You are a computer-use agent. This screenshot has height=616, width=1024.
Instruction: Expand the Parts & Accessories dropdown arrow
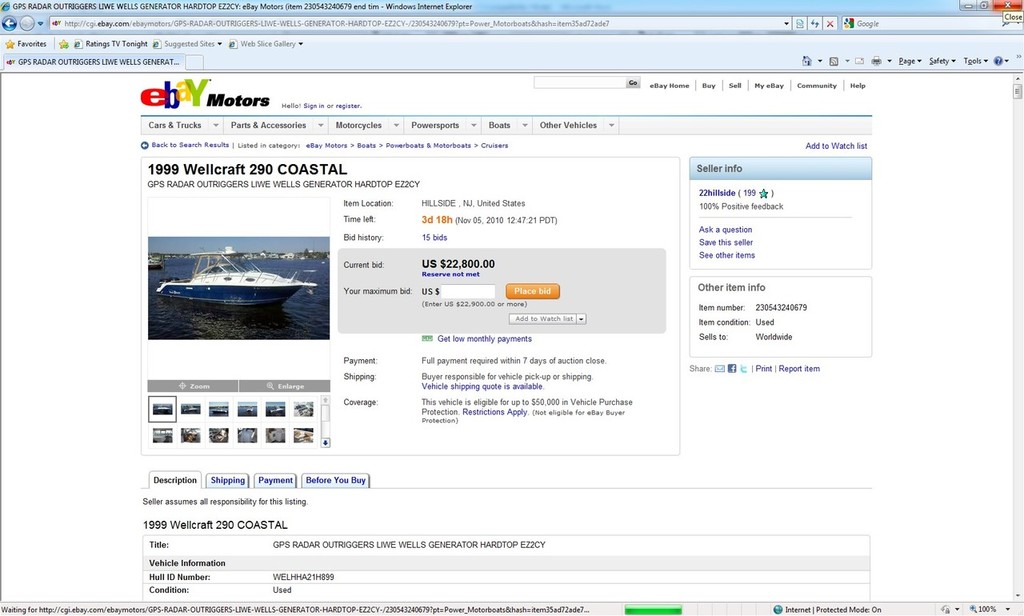click(321, 125)
